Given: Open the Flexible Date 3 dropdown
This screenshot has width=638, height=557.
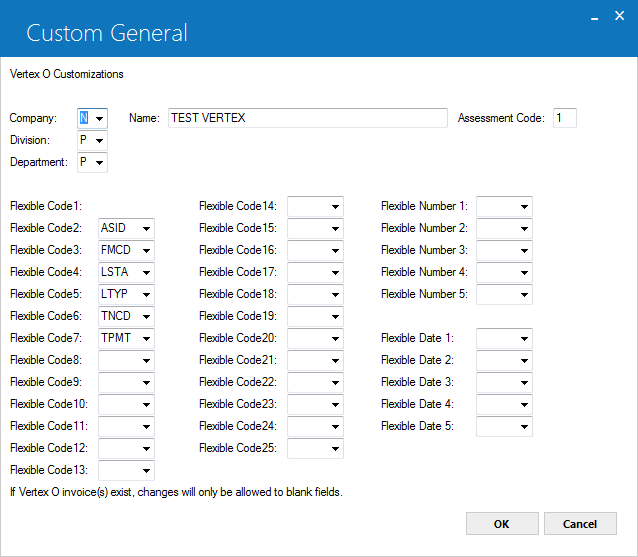Looking at the screenshot, I should 504,382.
